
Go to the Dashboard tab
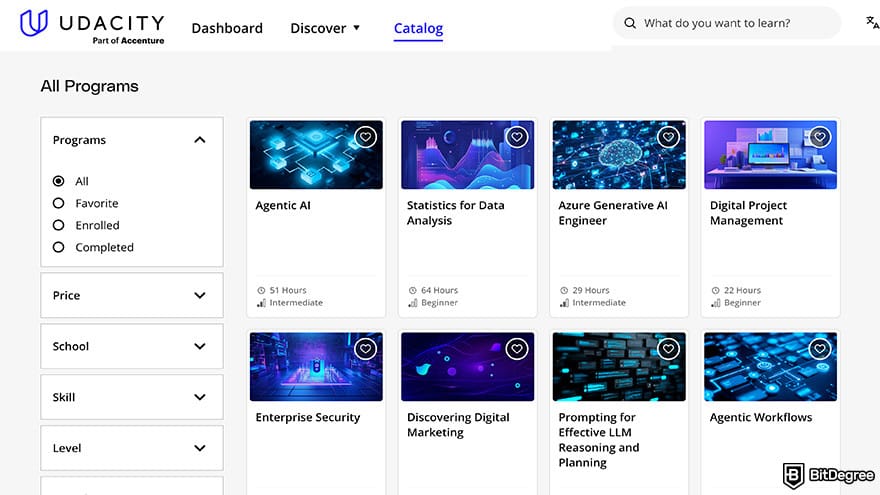227,28
